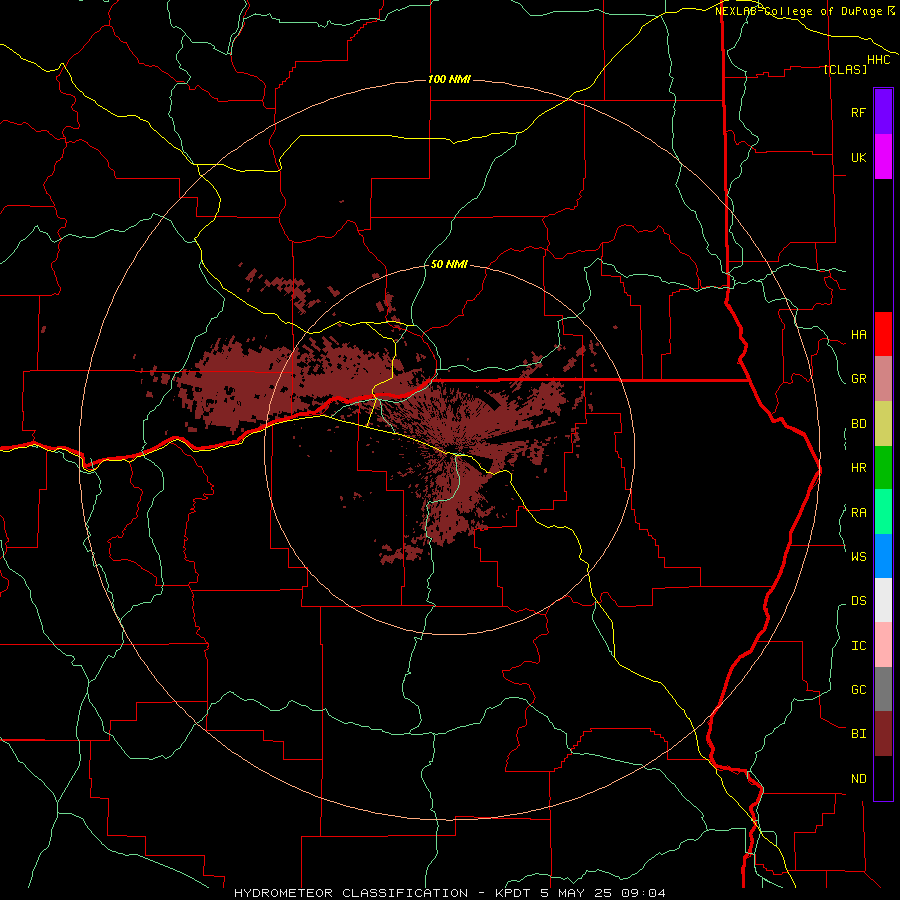Viewport: 900px width, 900px height.
Task: Click the HHC product label
Action: [879, 60]
